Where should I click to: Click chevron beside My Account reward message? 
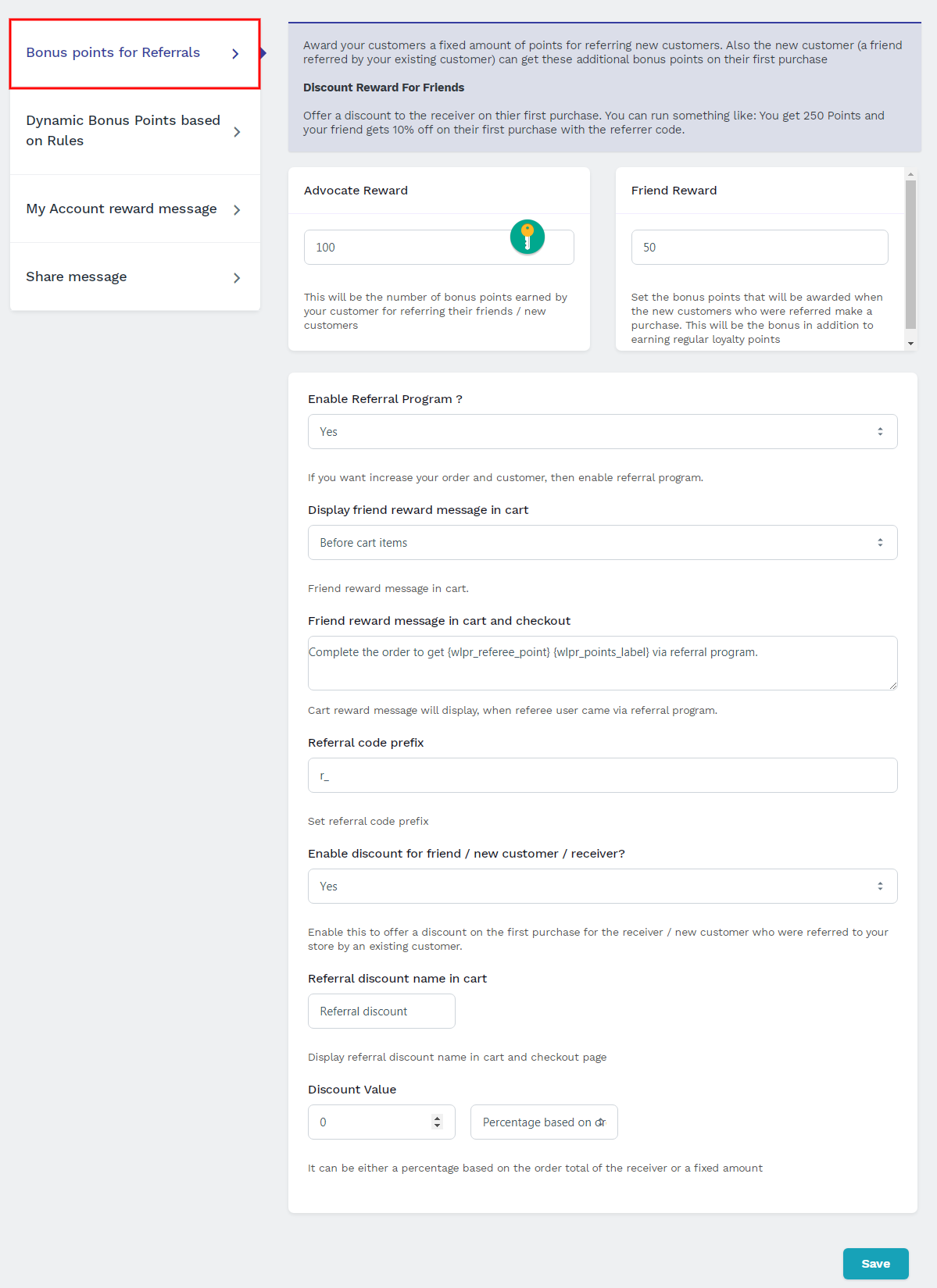click(x=237, y=210)
